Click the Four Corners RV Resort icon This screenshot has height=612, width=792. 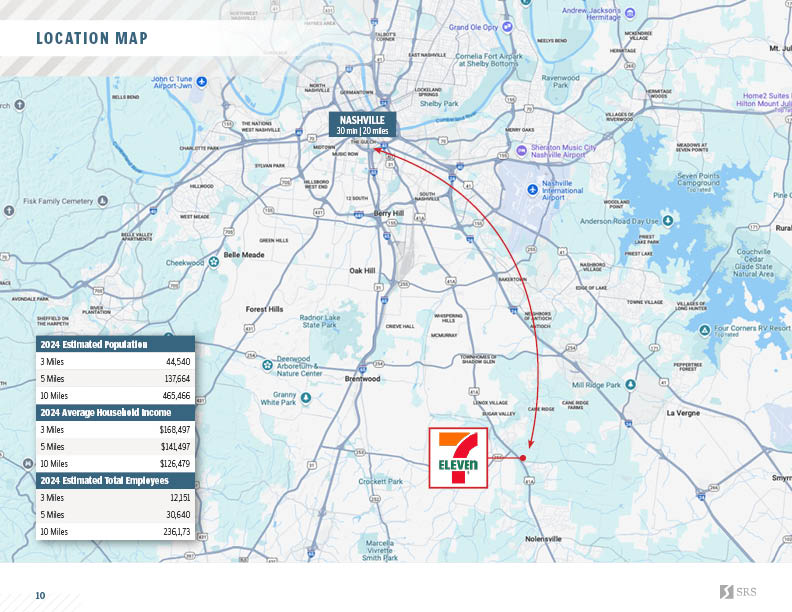pyautogui.click(x=705, y=330)
